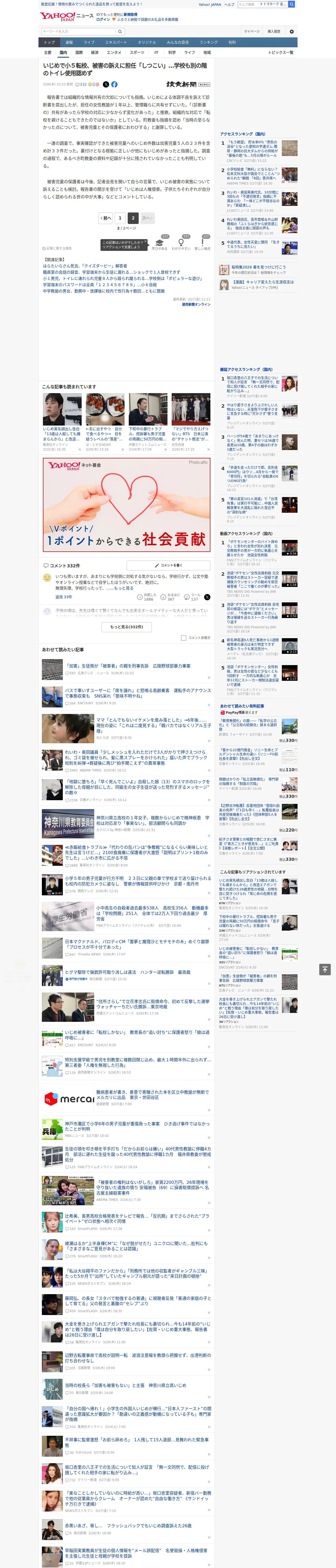The width and height of the screenshot is (336, 1568).
Task: Select page 2 of the article
Action: 133,218
